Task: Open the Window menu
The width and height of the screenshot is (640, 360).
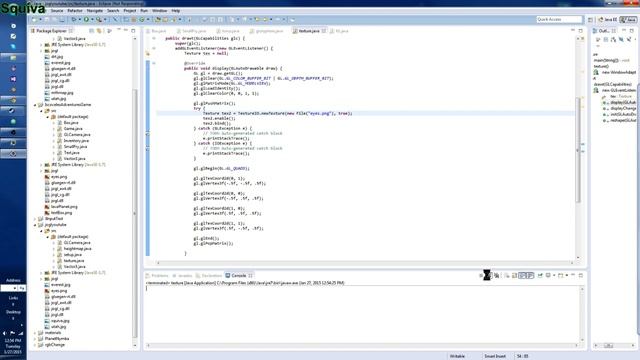Action: coord(160,11)
